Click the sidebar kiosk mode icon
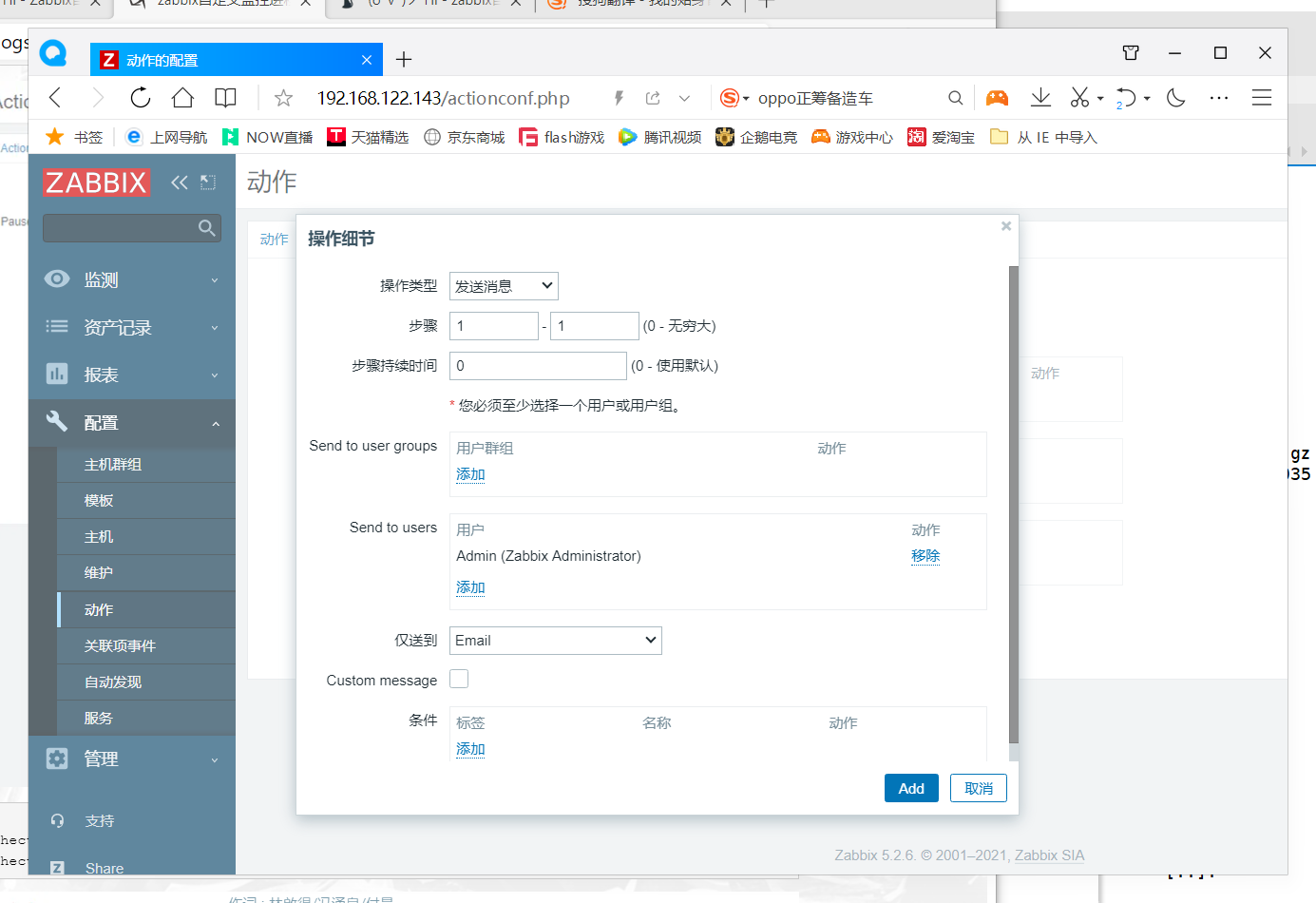Image resolution: width=1316 pixels, height=903 pixels. coord(208,183)
